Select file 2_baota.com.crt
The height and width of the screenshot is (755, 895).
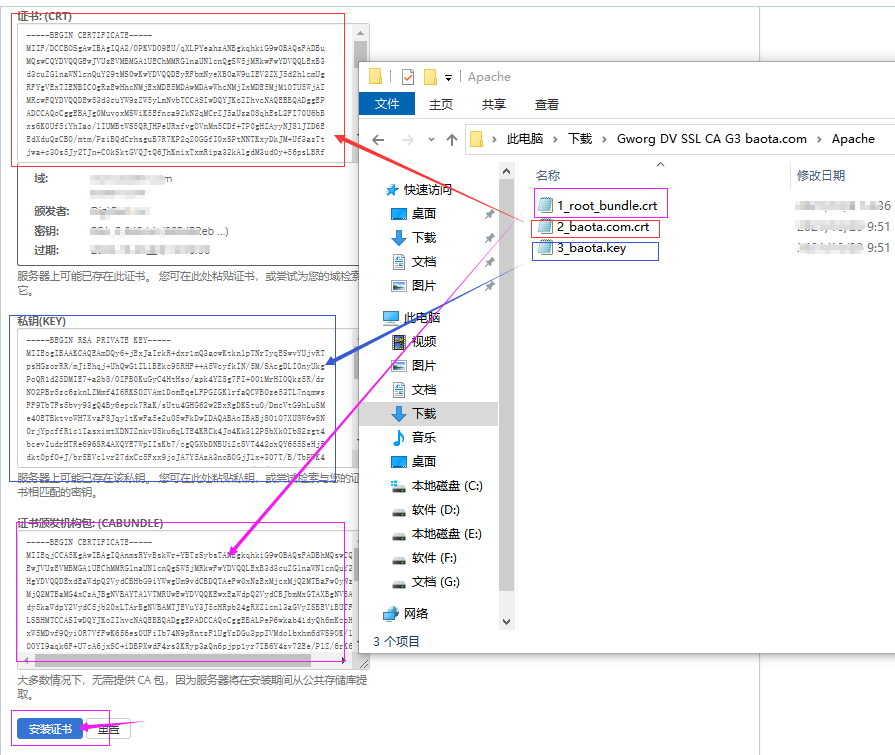click(x=603, y=227)
